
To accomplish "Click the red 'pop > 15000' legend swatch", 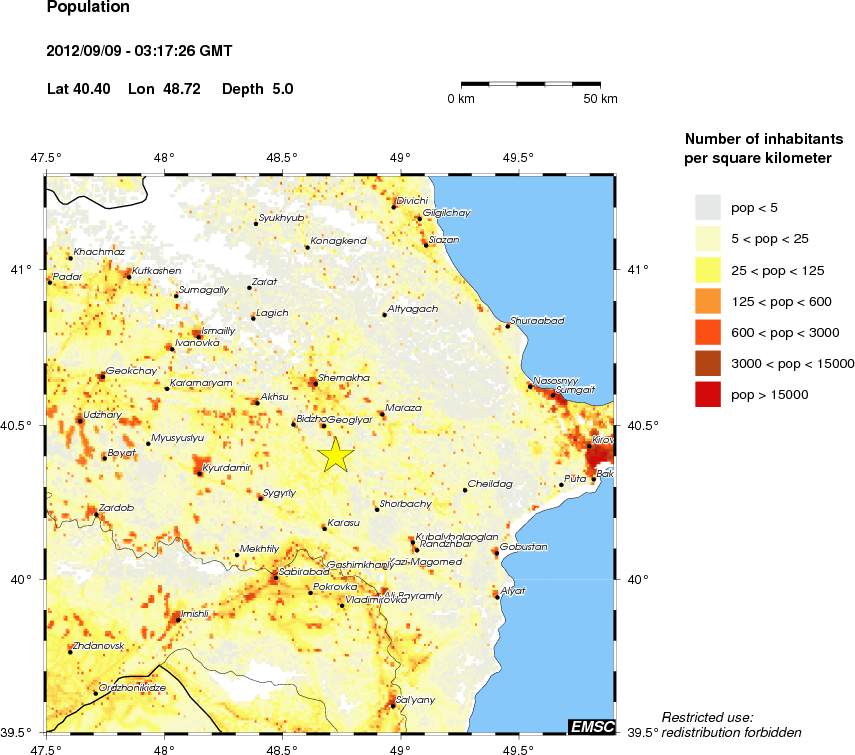I will click(708, 395).
